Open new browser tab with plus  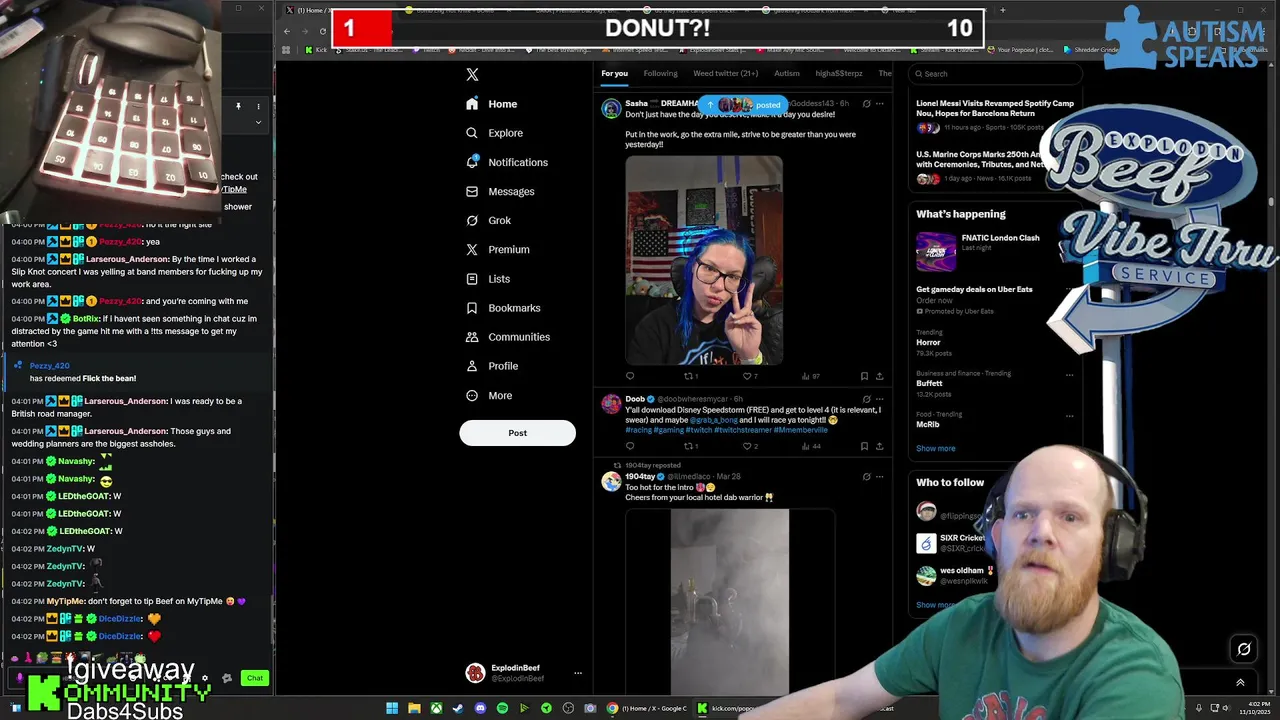(x=1003, y=10)
